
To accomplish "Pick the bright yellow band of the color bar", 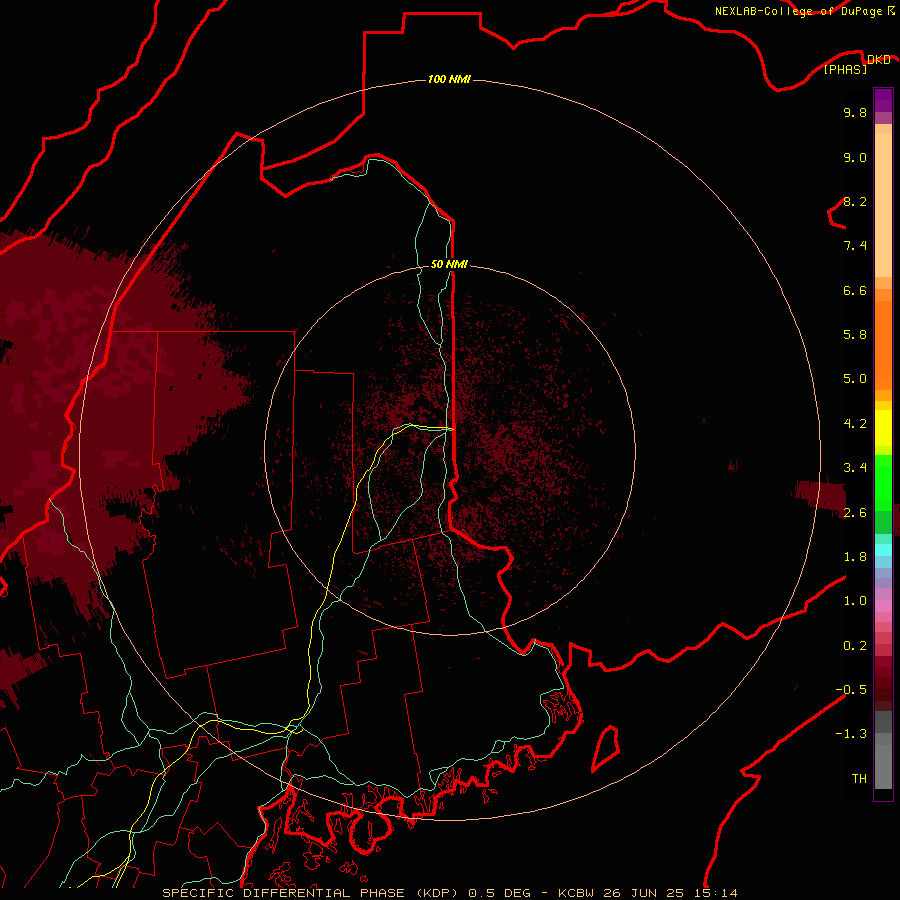I will 883,428.
